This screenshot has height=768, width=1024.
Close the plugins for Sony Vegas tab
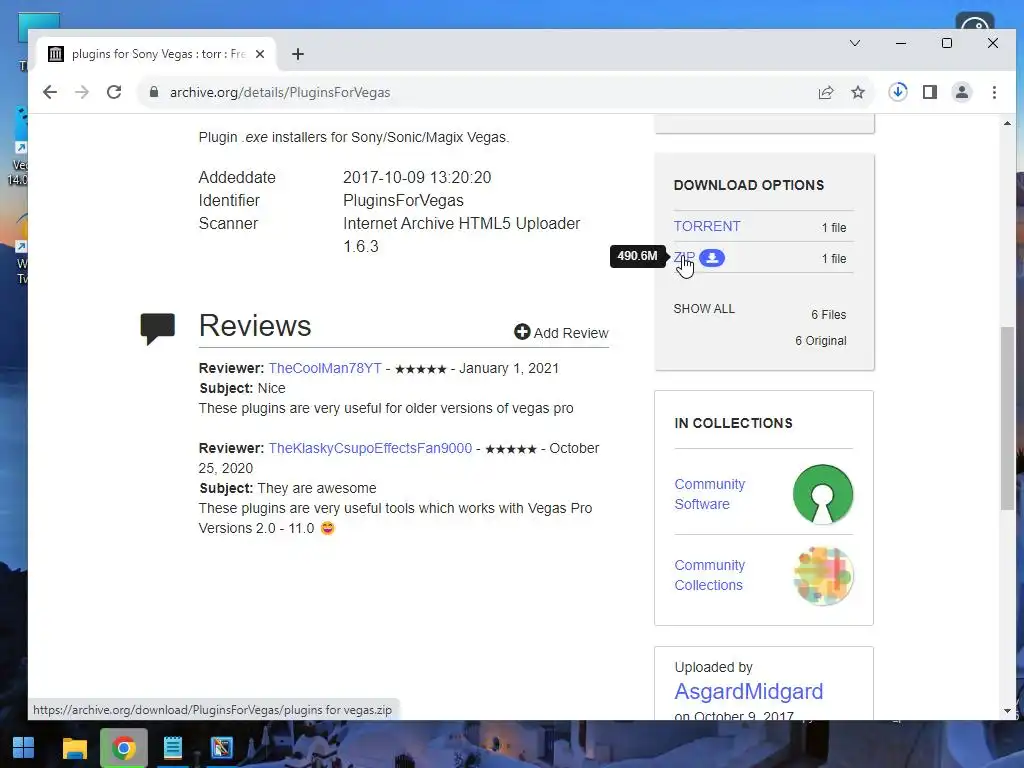pos(260,54)
